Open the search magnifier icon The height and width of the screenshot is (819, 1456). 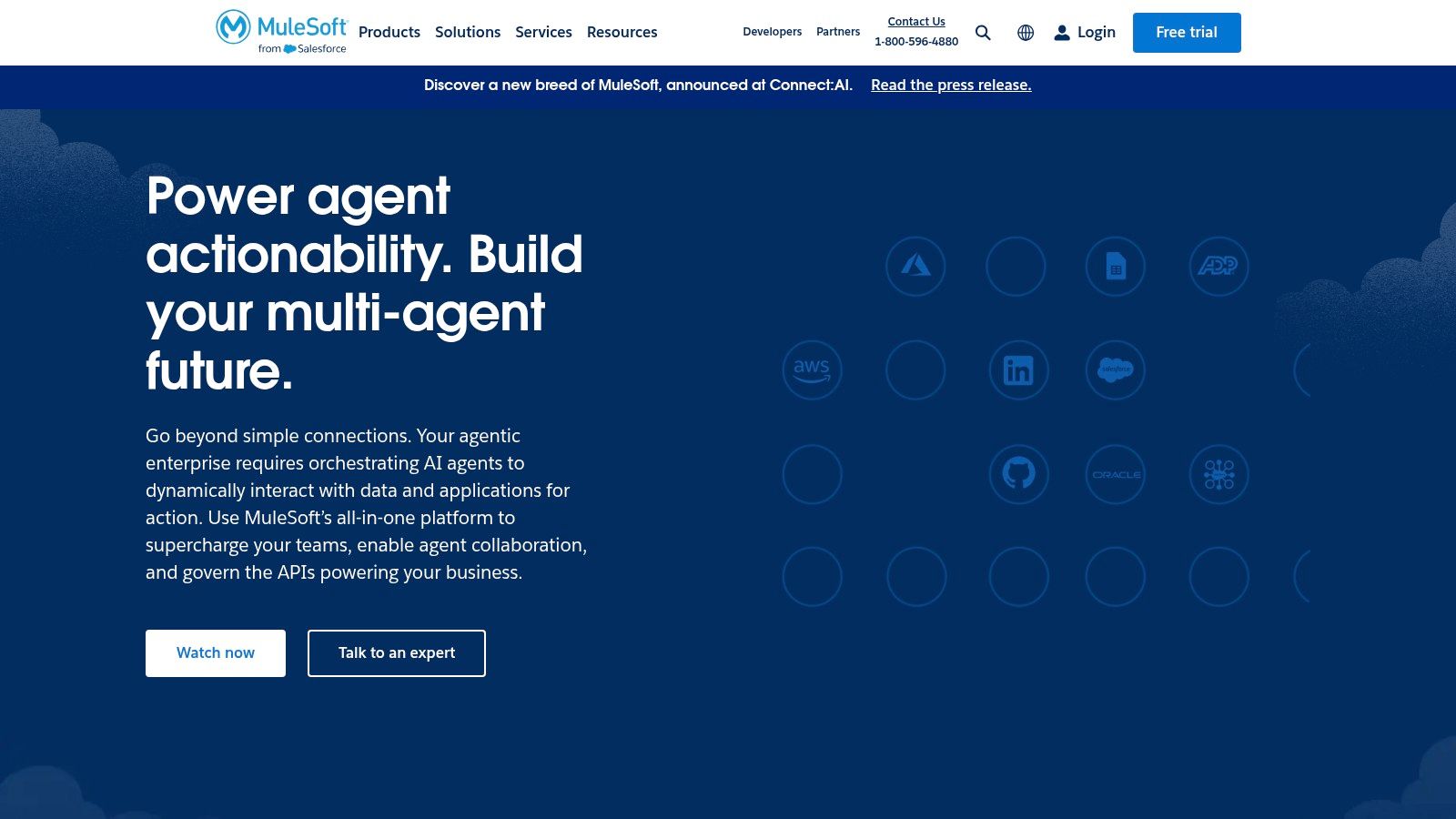[x=983, y=33]
